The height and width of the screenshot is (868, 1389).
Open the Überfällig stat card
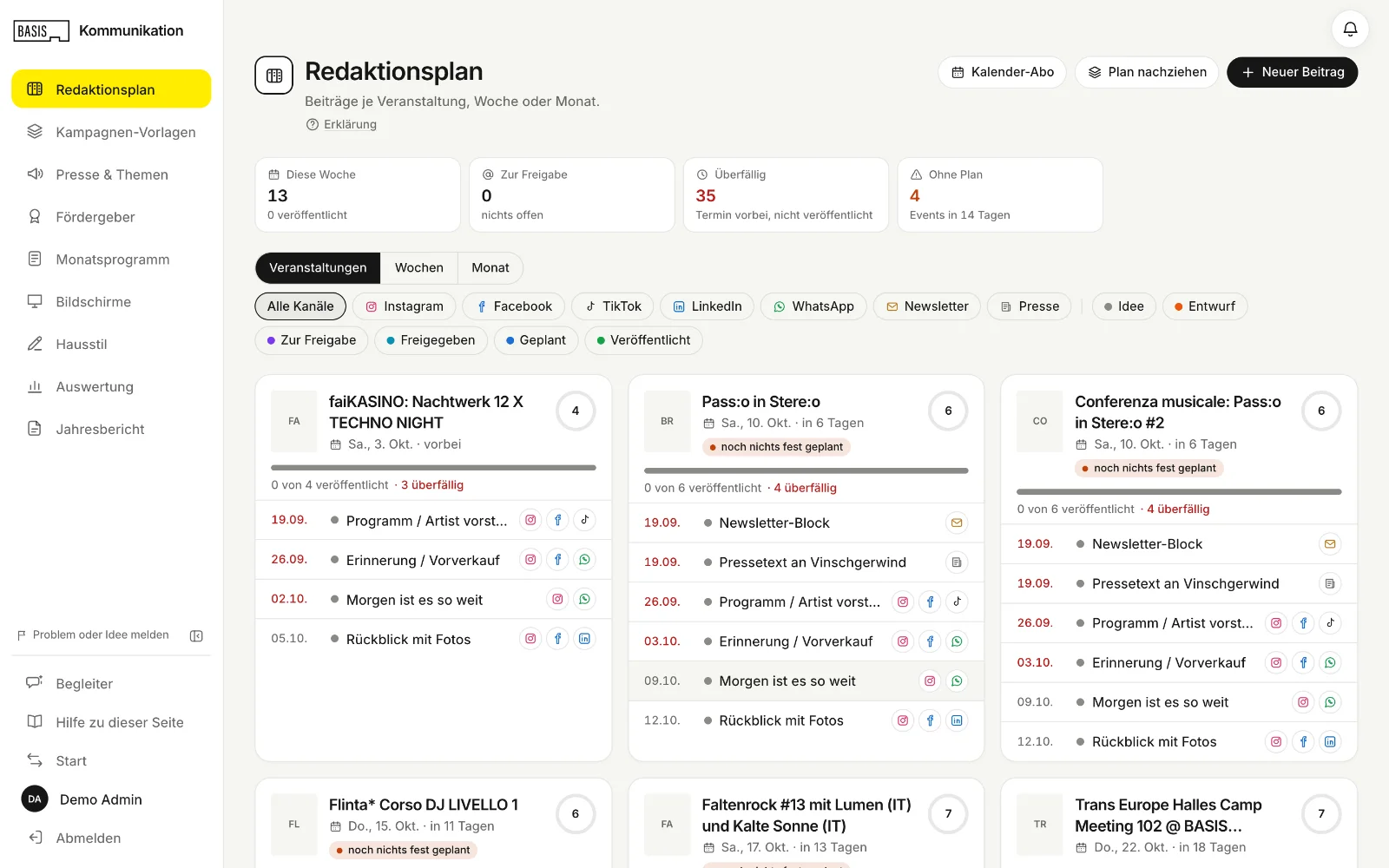tap(786, 194)
